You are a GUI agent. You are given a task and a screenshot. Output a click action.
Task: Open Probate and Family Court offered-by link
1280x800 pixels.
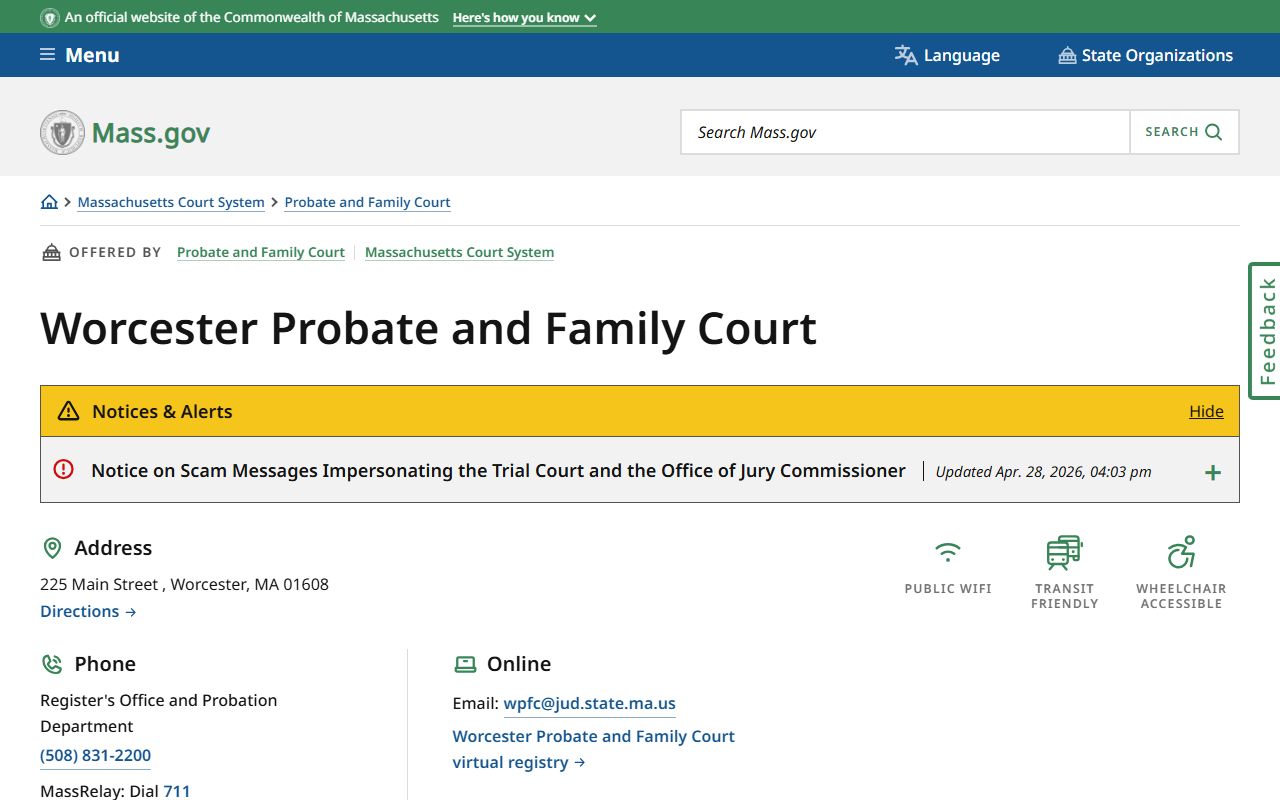click(261, 252)
